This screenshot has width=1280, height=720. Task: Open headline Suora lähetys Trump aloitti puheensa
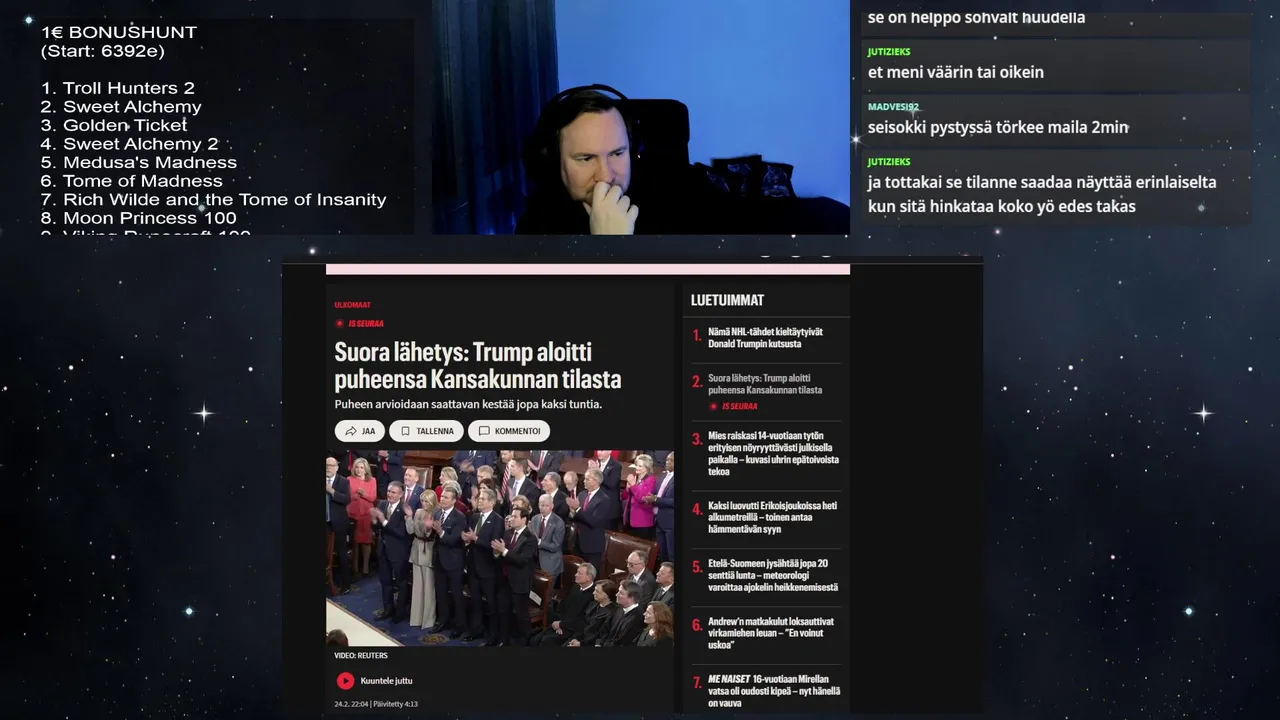pyautogui.click(x=478, y=366)
